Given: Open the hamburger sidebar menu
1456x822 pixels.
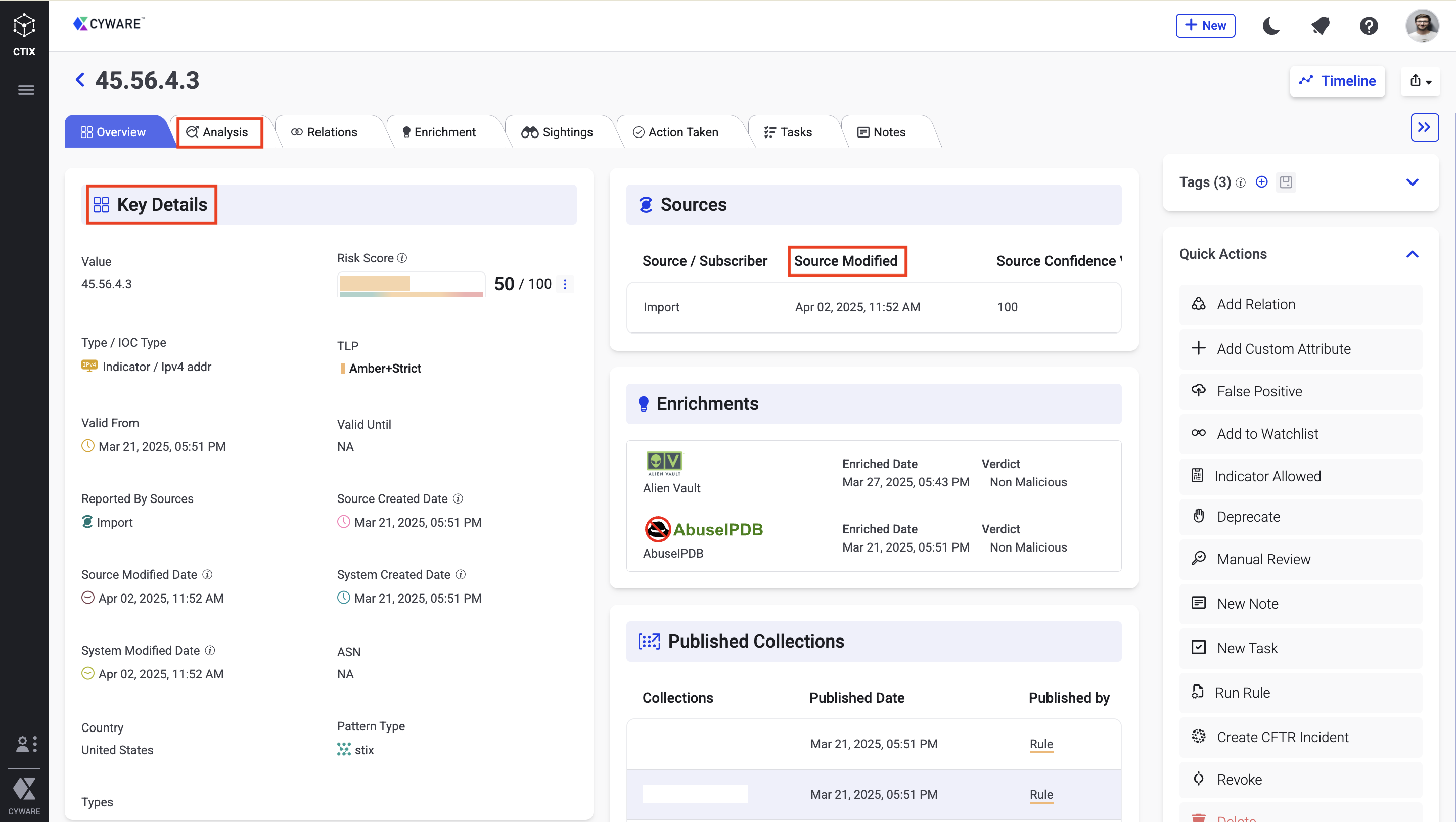Looking at the screenshot, I should (x=26, y=90).
